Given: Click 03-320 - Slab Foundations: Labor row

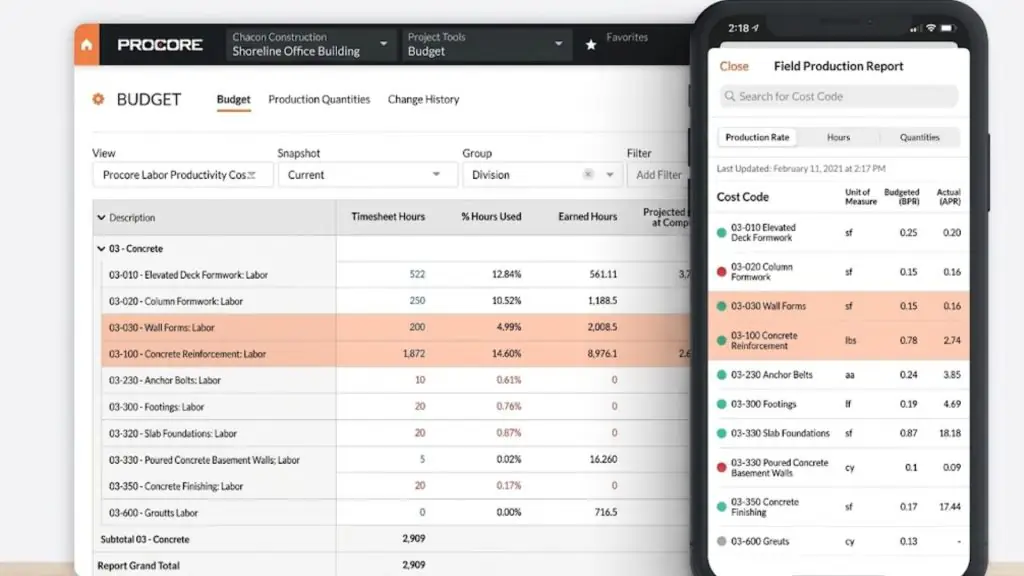Looking at the screenshot, I should coord(395,433).
